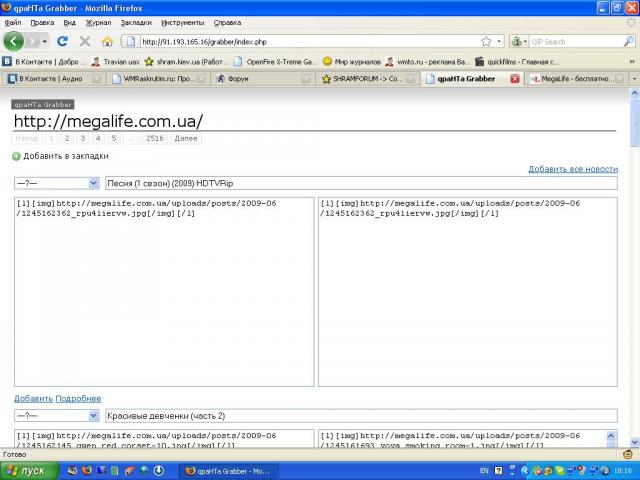
Task: Click the greyed Forward arrow button
Action: point(33,41)
